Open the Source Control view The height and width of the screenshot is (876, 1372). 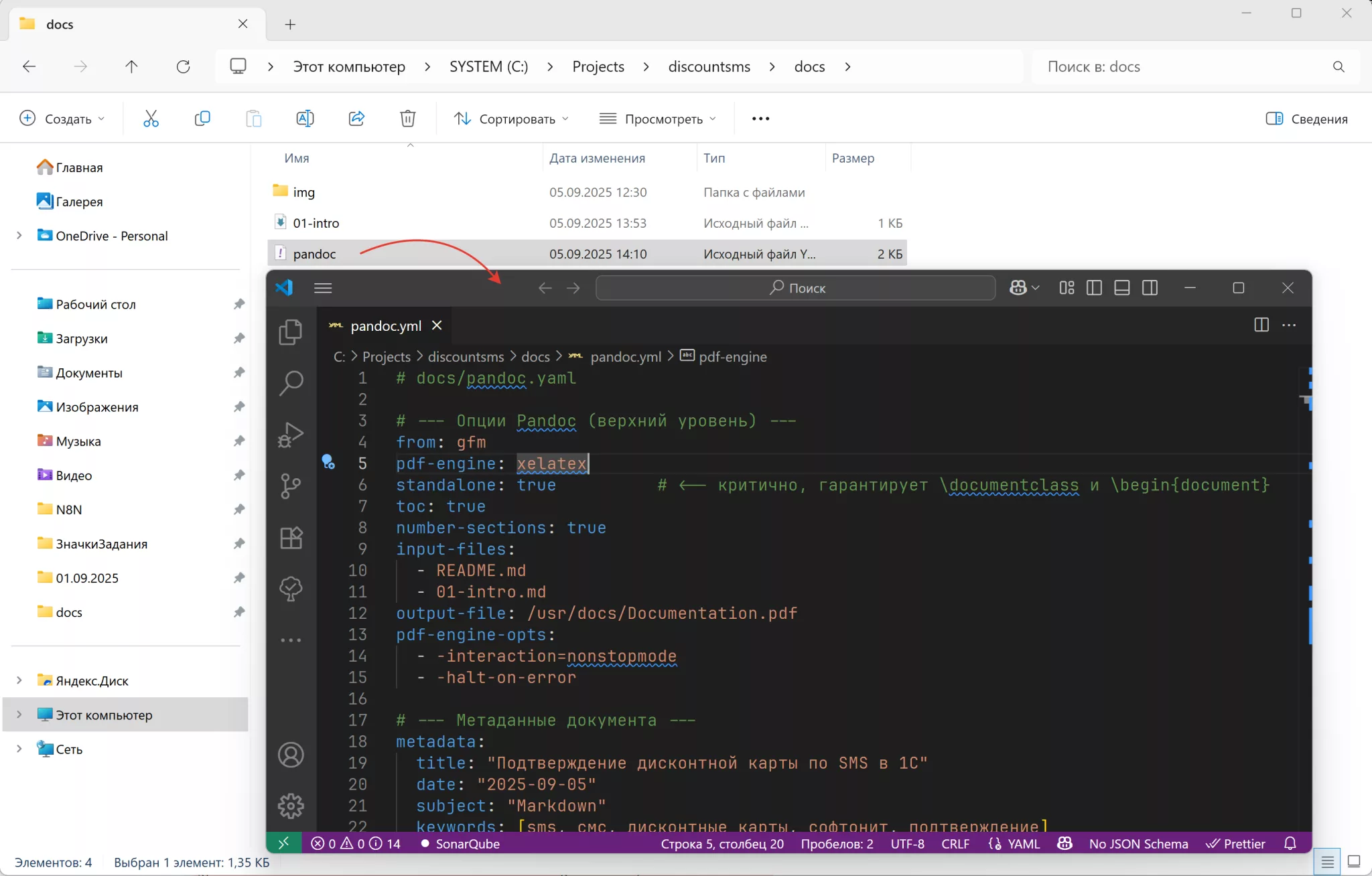(x=291, y=486)
